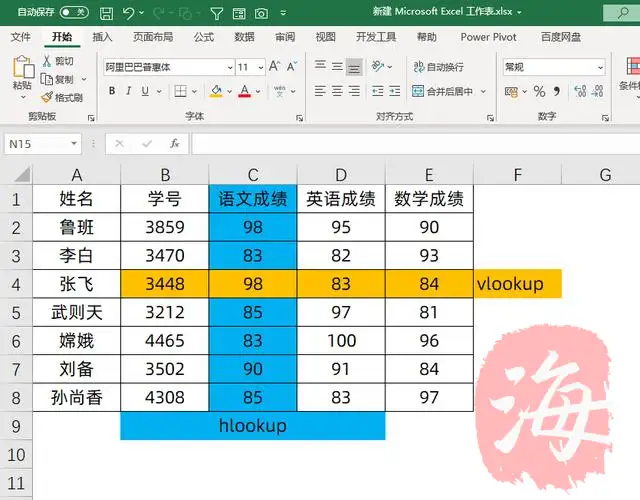Open the 插入 ribbon tab
The image size is (640, 500).
[x=102, y=37]
